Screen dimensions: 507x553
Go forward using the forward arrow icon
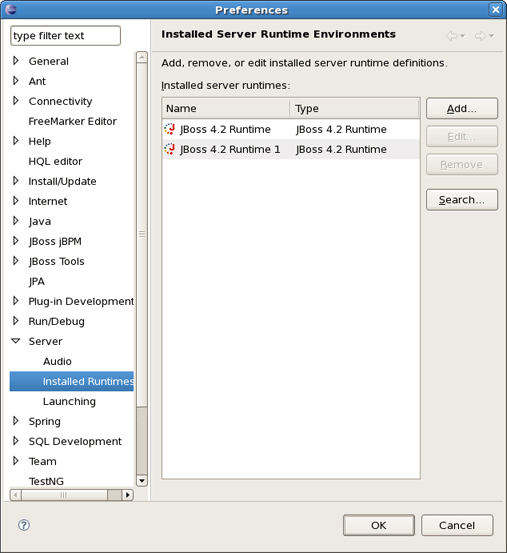point(480,36)
